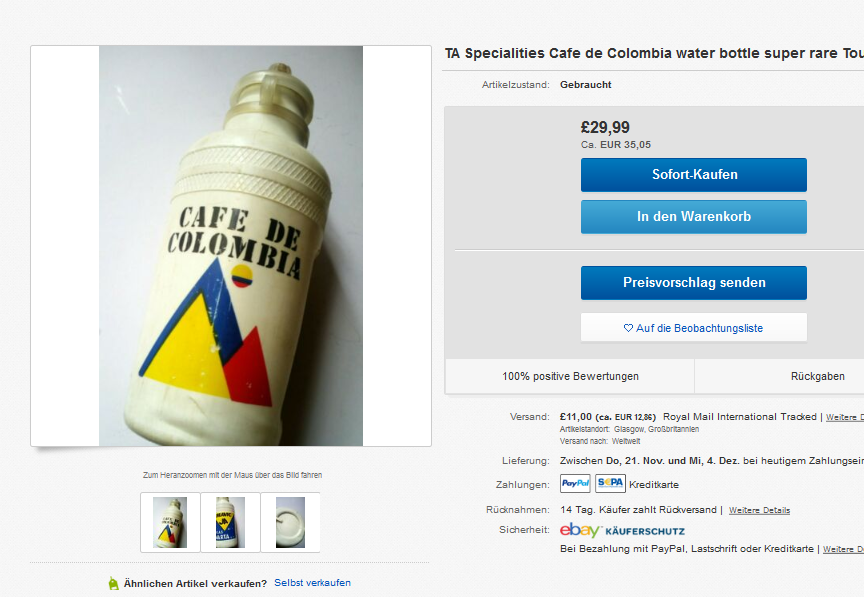Open the Rückgaben tab
The width and height of the screenshot is (864, 597).
[817, 377]
